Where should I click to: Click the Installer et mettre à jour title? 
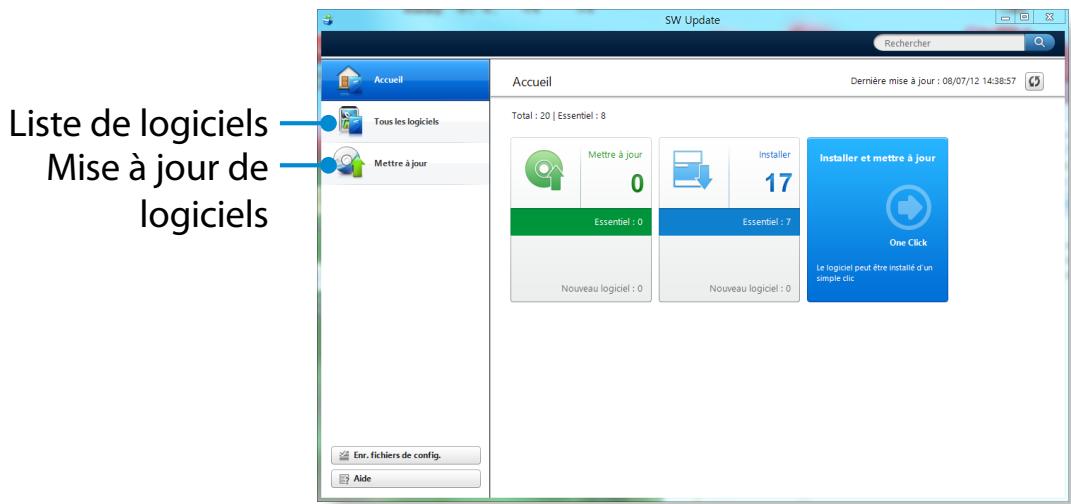point(877,157)
